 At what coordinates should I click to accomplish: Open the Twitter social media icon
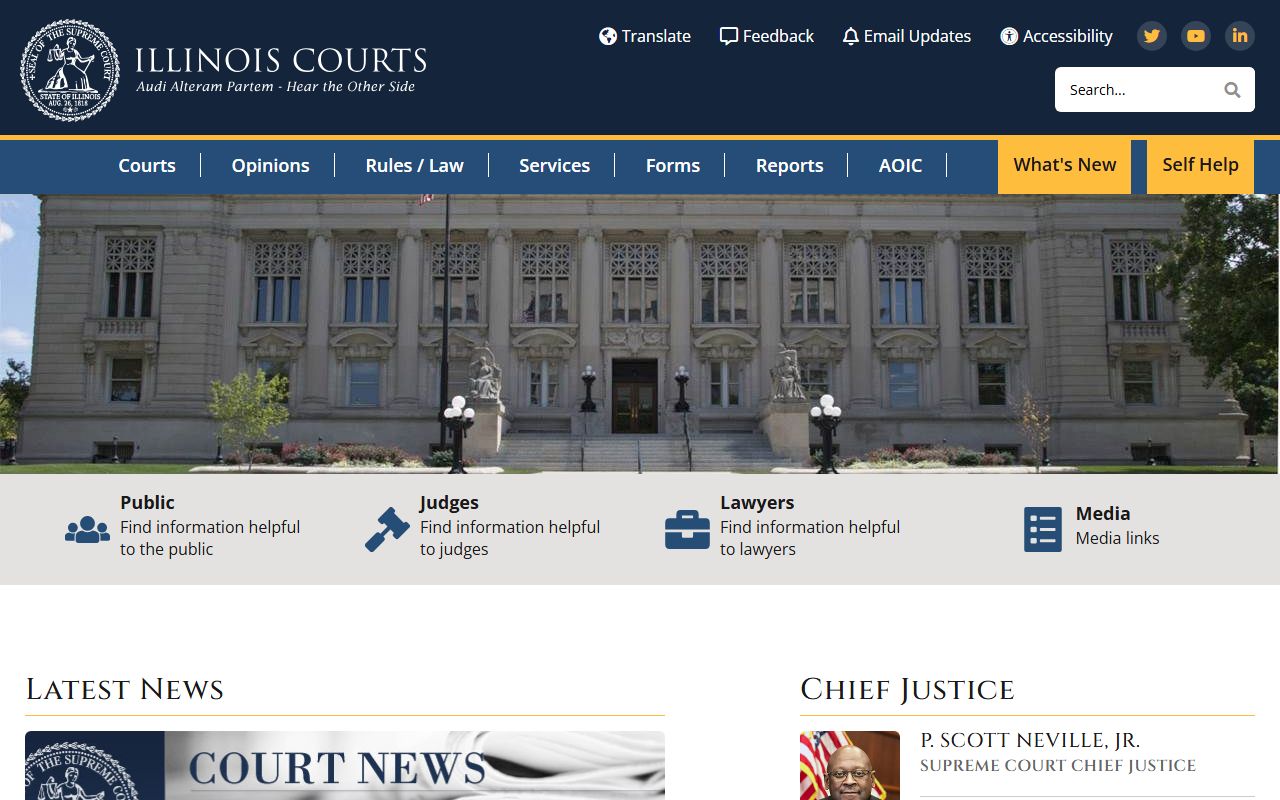tap(1152, 36)
